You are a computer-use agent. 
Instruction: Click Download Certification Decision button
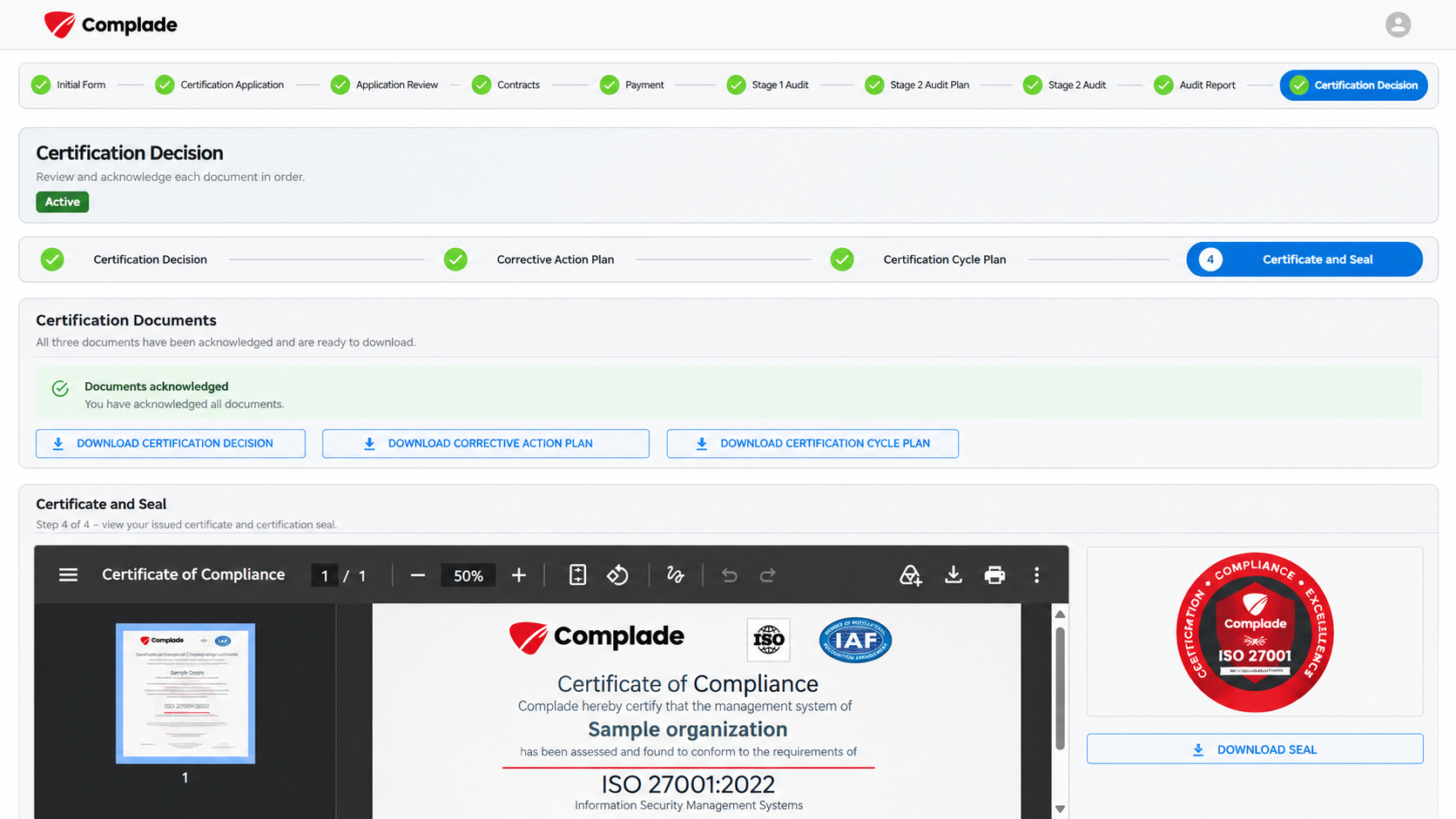point(171,443)
